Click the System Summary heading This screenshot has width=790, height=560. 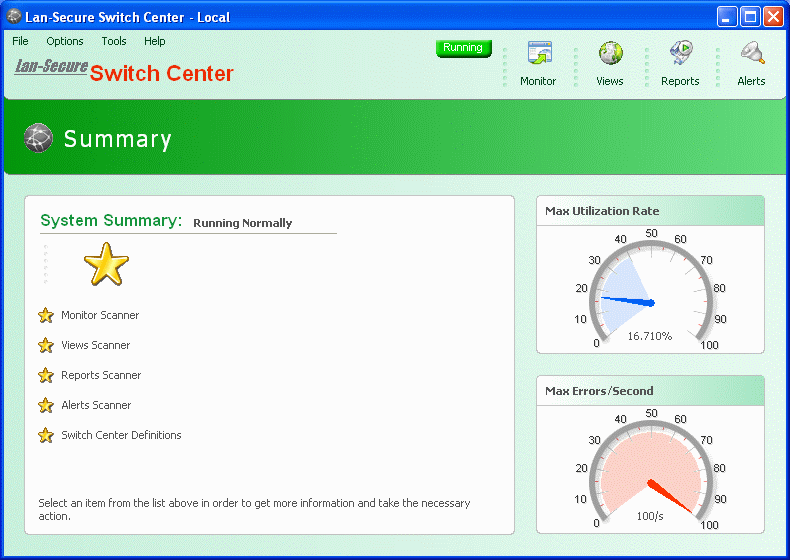click(111, 221)
